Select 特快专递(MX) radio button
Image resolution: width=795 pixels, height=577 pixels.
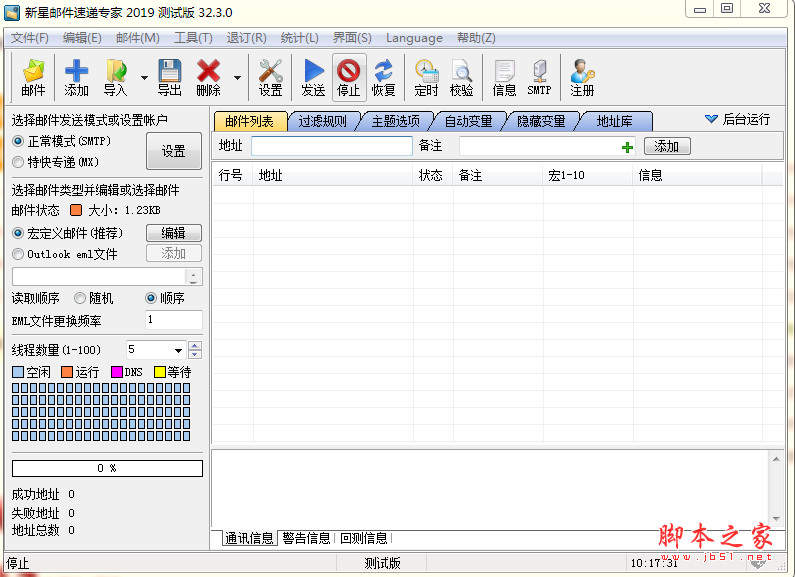click(18, 161)
